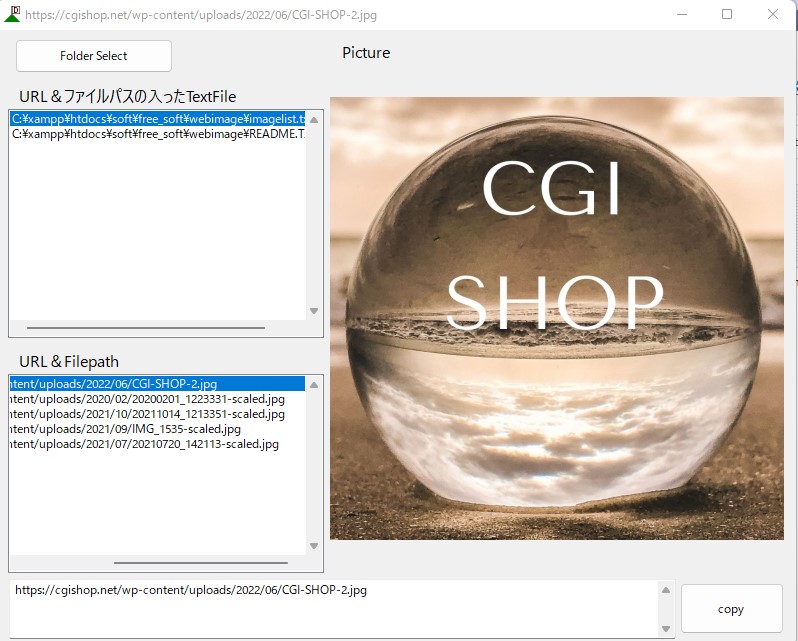This screenshot has width=798, height=641.
Task: Click the down arrow of TextFile list scrollbar
Action: click(x=314, y=311)
